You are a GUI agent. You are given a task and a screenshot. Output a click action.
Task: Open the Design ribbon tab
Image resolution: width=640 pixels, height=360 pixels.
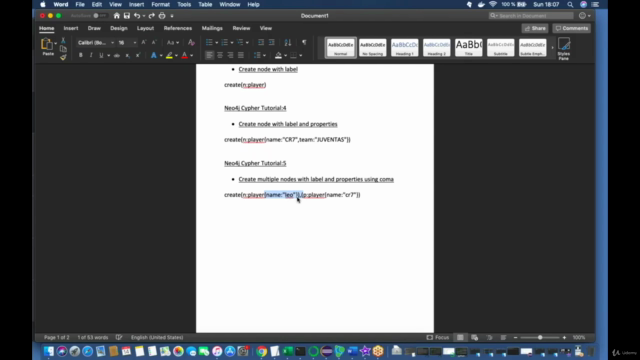[x=119, y=28]
